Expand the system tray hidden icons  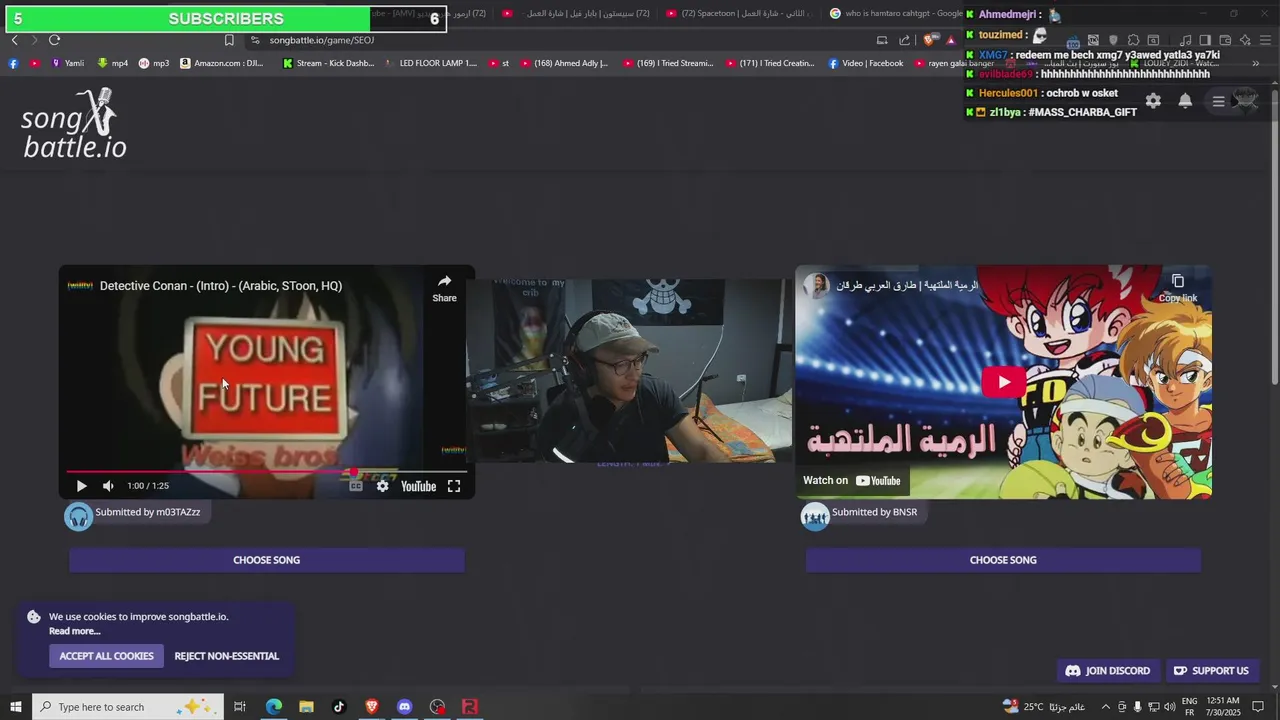(1106, 707)
